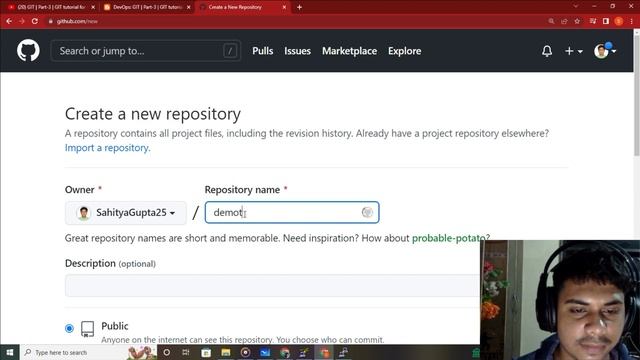
Task: Reload the github.com/new page
Action: click(35, 21)
